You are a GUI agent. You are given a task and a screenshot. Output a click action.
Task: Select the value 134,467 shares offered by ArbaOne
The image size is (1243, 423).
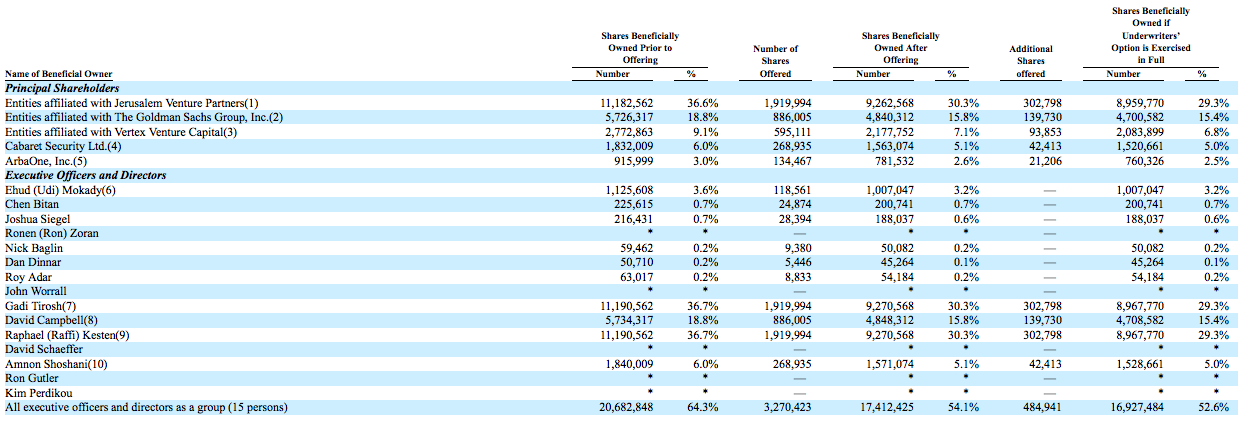tap(792, 161)
